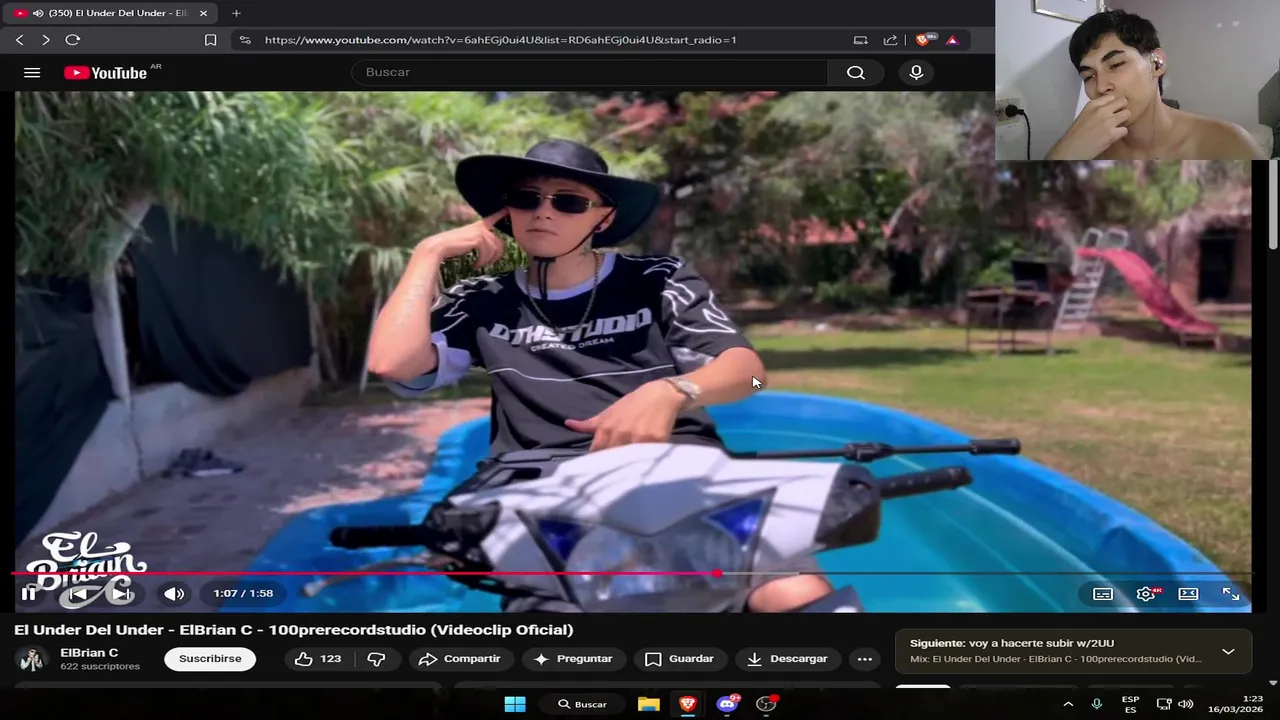Skip to the previous video

pyautogui.click(x=78, y=593)
